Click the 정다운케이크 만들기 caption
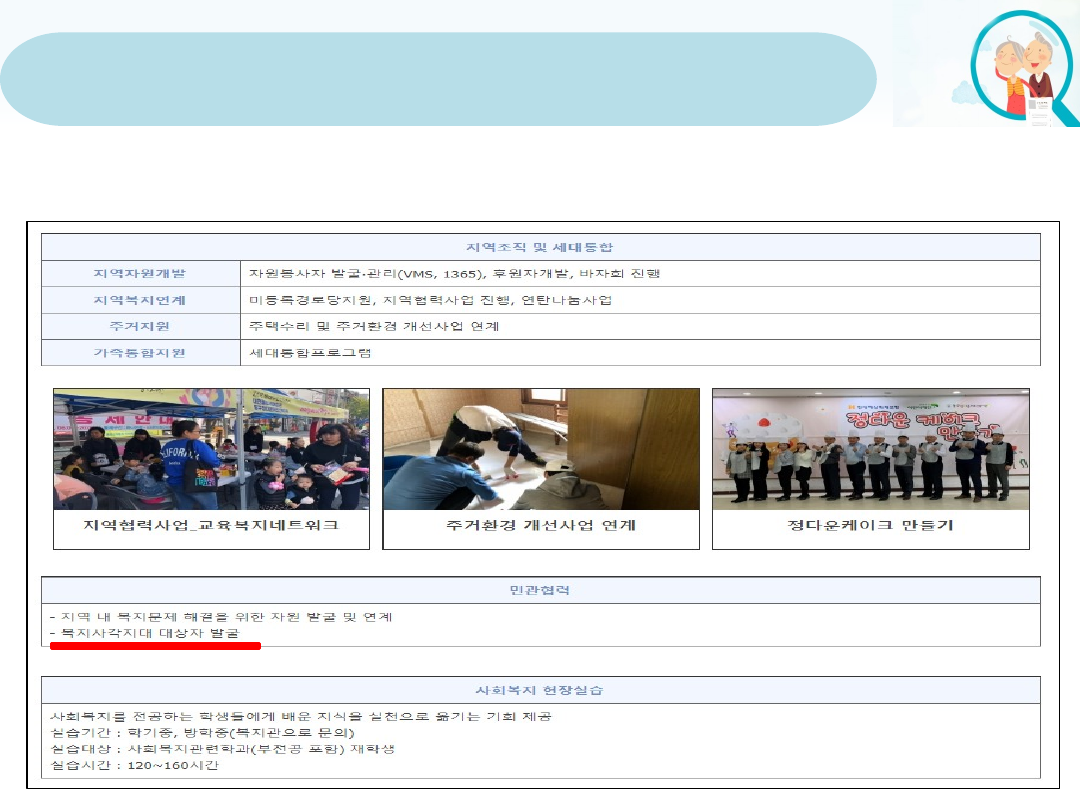1080x810 pixels. 870,526
